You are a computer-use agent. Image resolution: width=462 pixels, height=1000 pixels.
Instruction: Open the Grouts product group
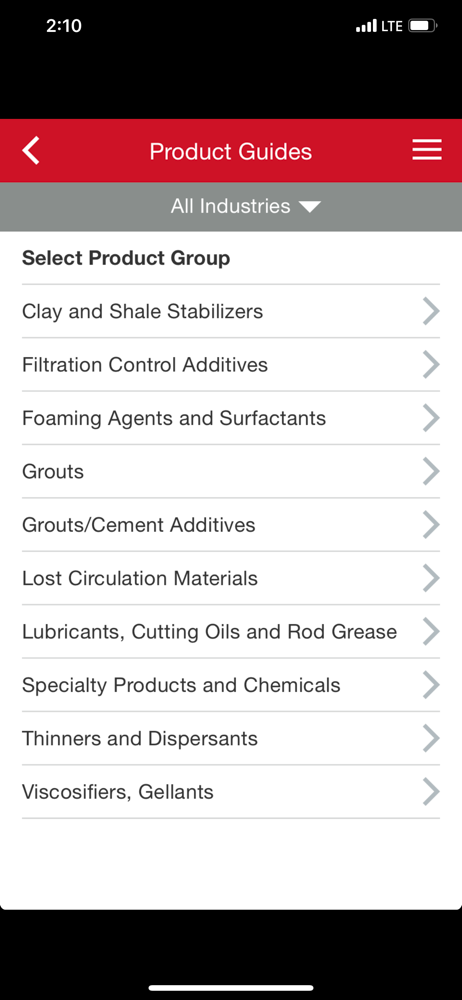[x=231, y=471]
